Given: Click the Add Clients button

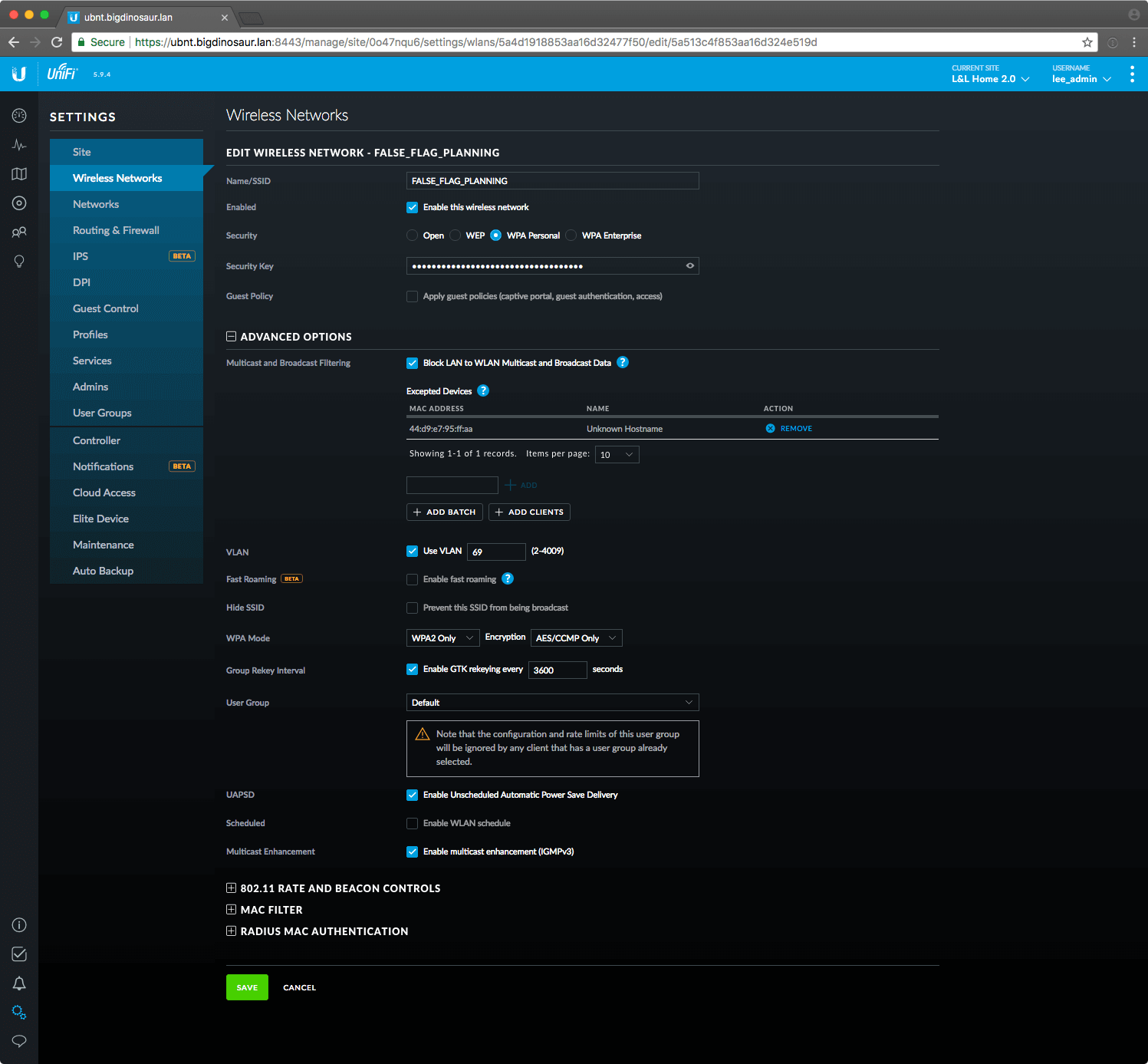Looking at the screenshot, I should [529, 512].
